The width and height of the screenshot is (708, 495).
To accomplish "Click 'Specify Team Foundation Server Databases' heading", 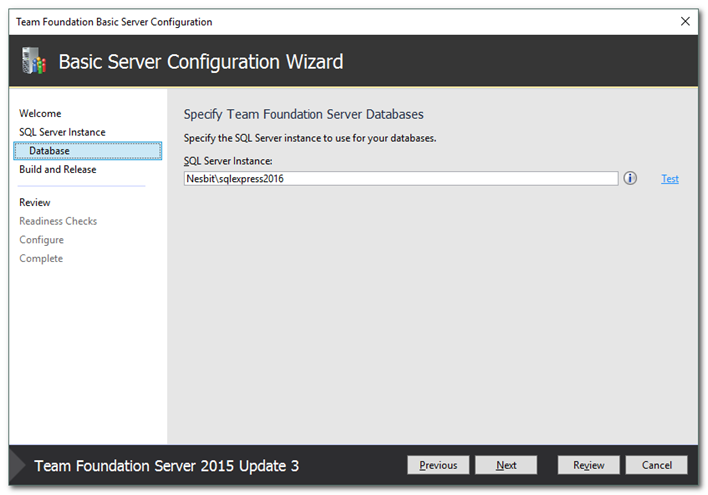I will [303, 114].
